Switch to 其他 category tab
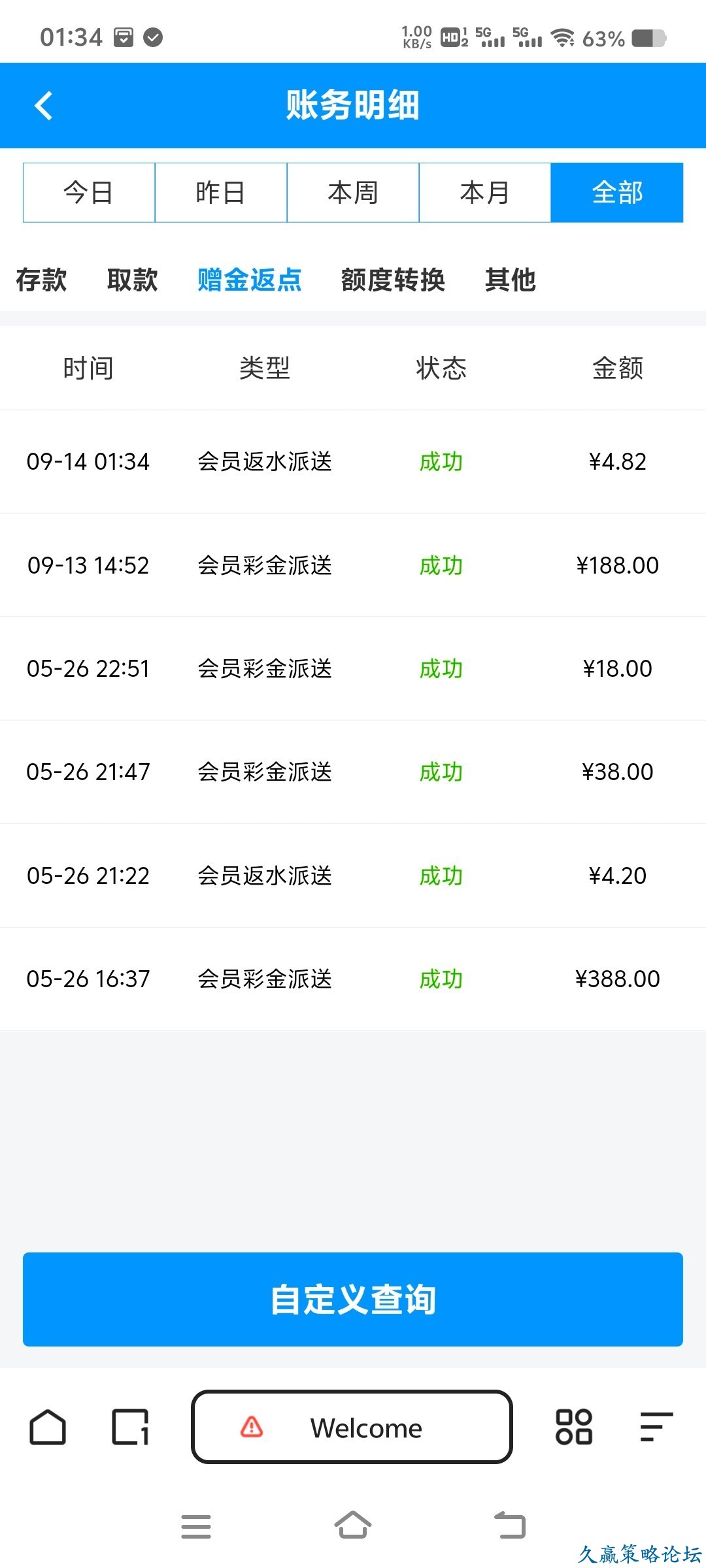Screen dimensions: 706x1568 tap(511, 280)
